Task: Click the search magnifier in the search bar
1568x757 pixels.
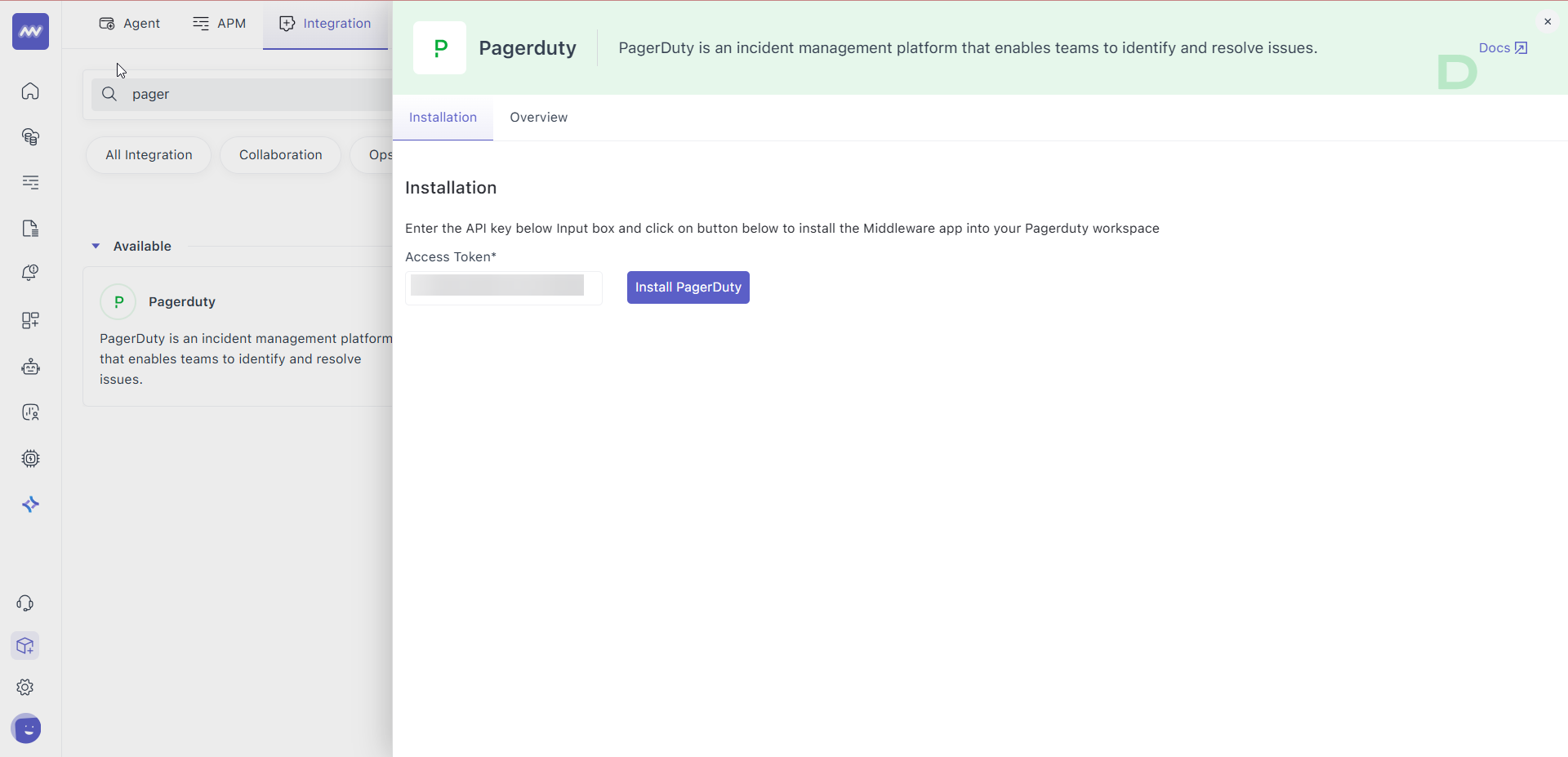Action: coord(109,94)
